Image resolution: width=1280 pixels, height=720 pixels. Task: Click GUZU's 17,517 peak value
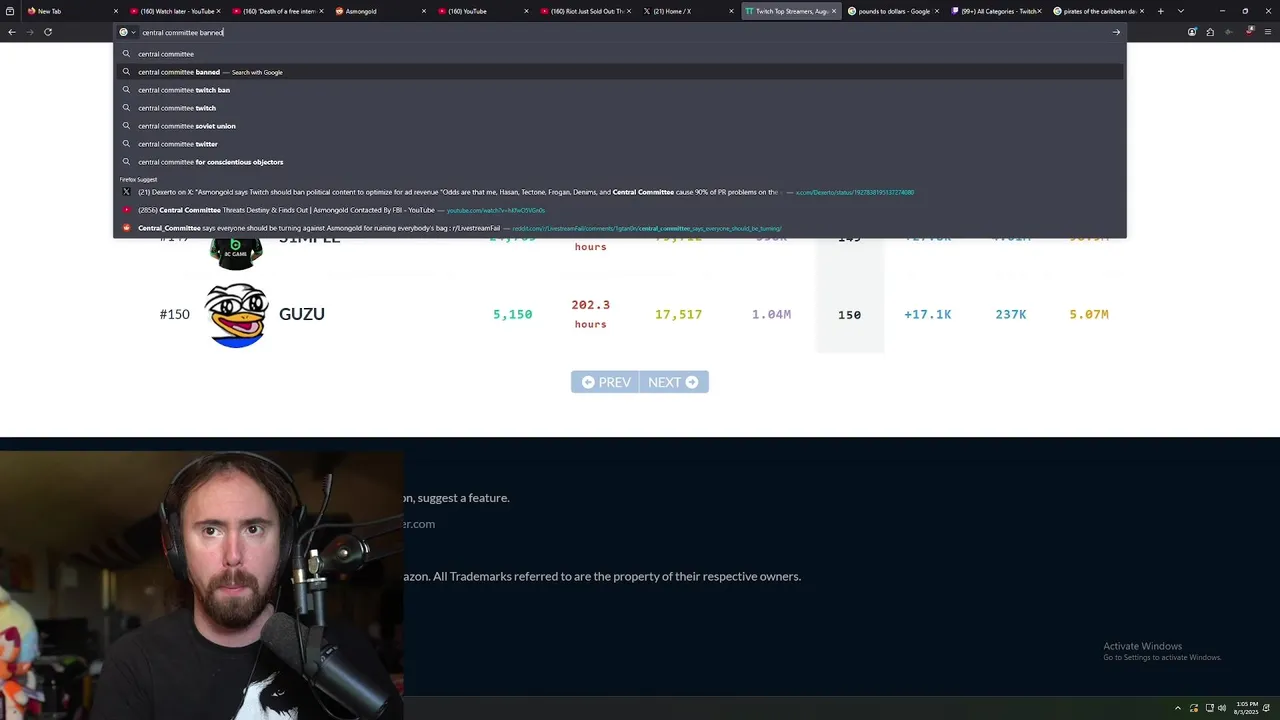point(678,314)
